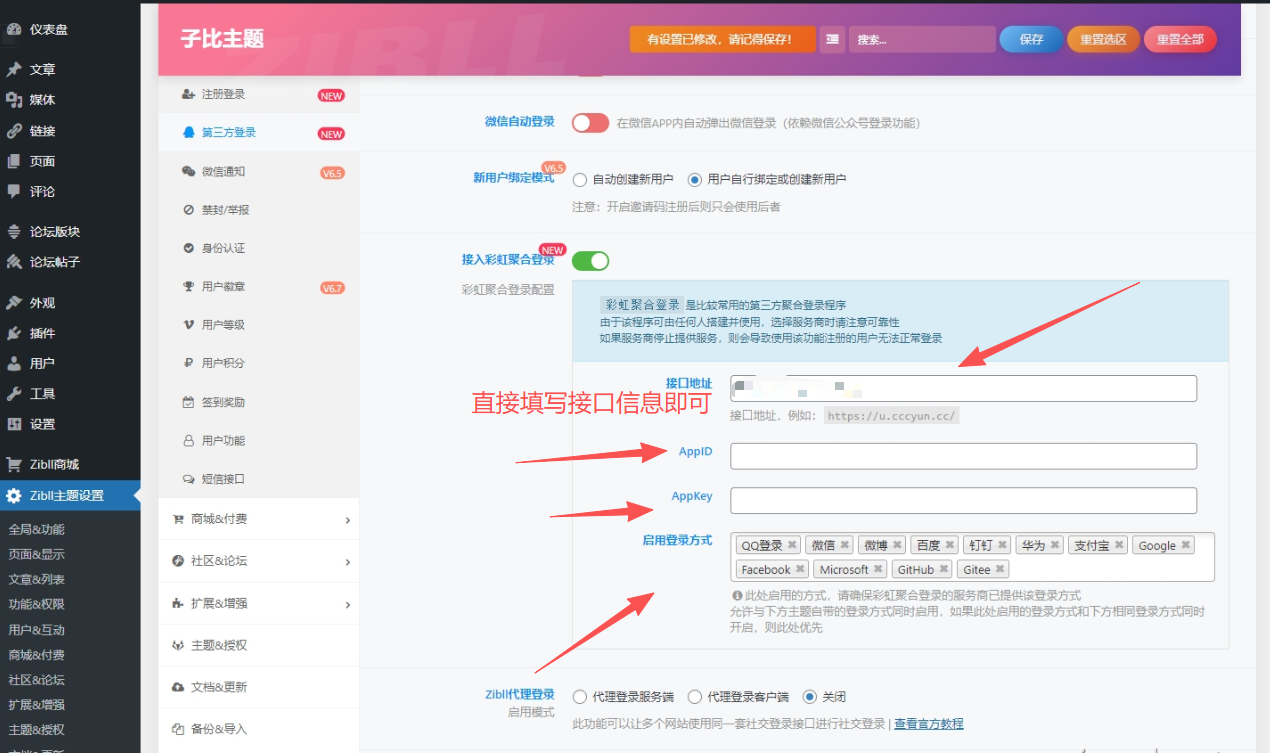Click into the AppID input field
This screenshot has width=1270, height=753.
tap(963, 457)
